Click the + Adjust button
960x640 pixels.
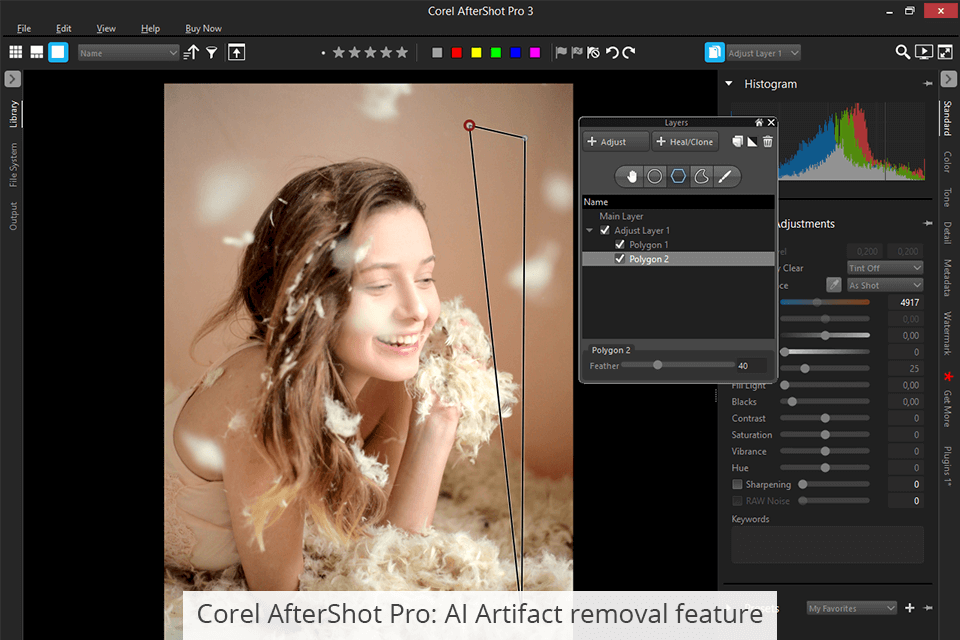[616, 142]
